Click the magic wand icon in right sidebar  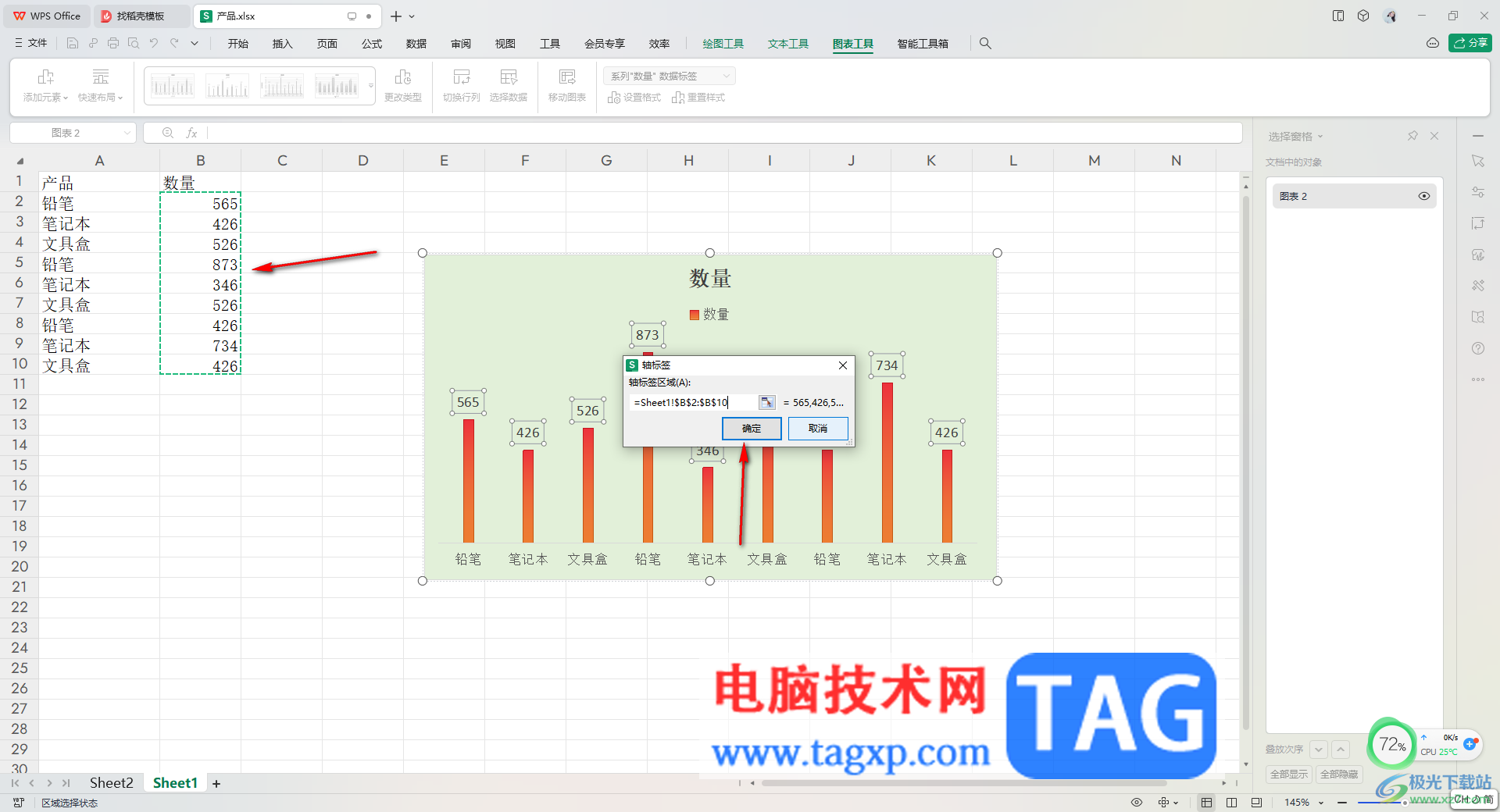point(1477,286)
